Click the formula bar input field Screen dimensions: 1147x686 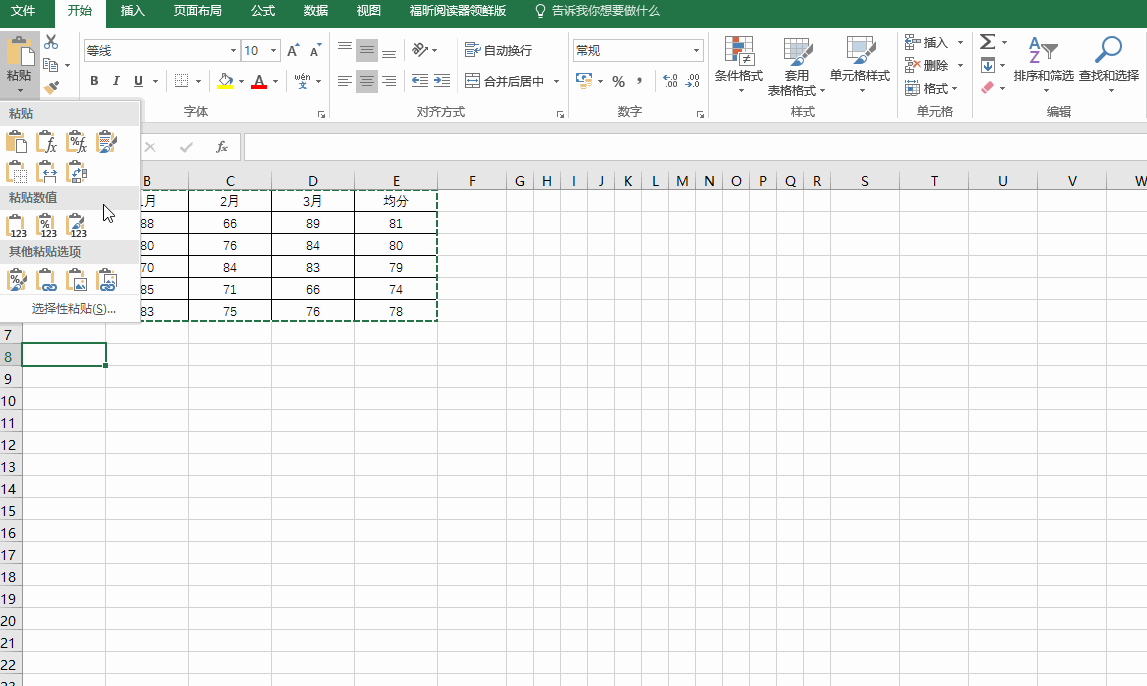tap(690, 147)
